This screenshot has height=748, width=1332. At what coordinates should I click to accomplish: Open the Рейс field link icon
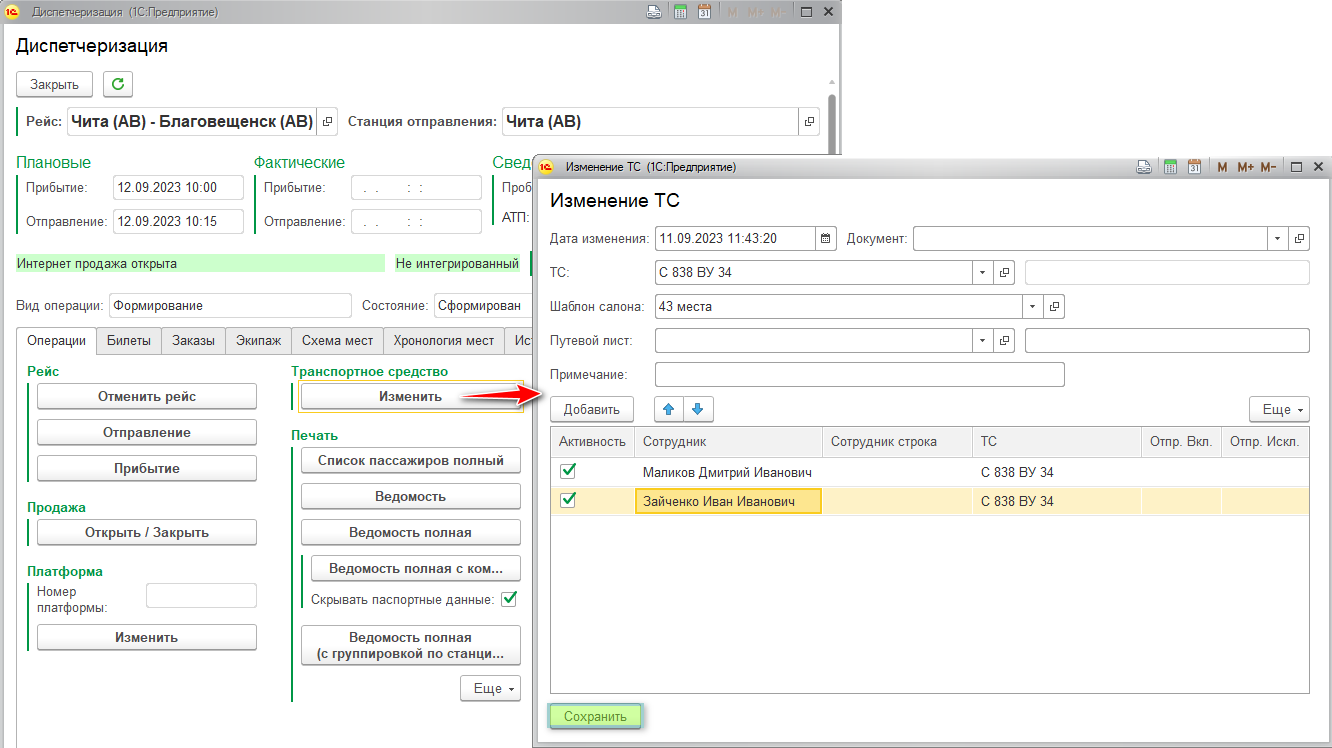(328, 122)
